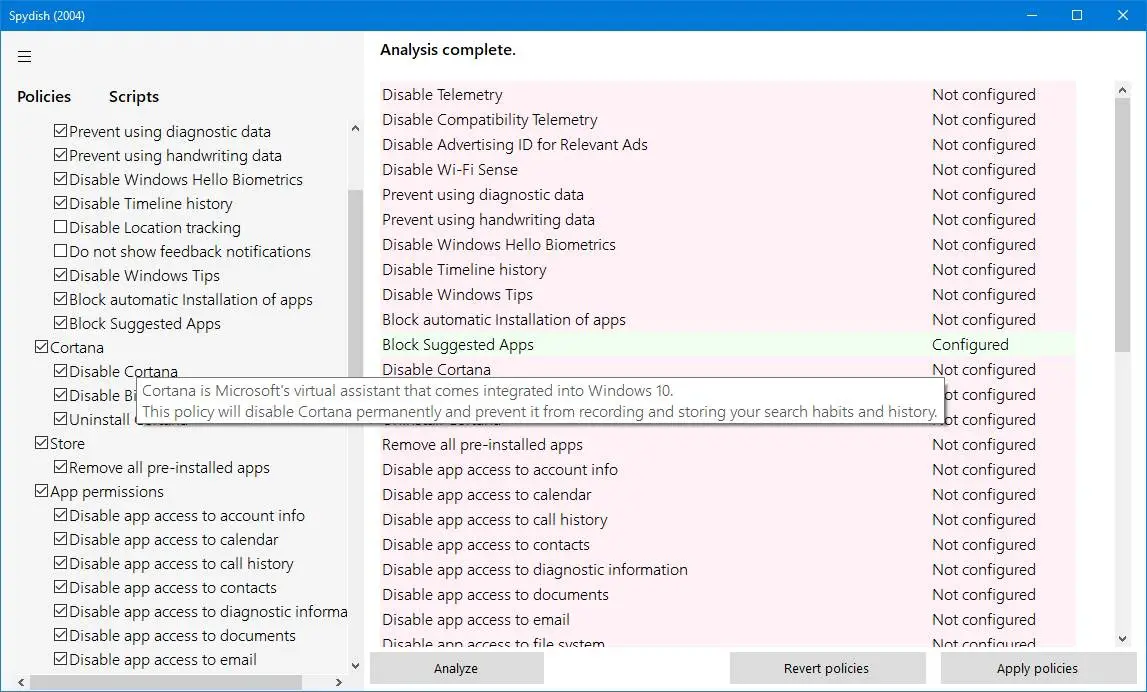Switch to the Scripts tab
The image size is (1147, 692).
(x=134, y=97)
